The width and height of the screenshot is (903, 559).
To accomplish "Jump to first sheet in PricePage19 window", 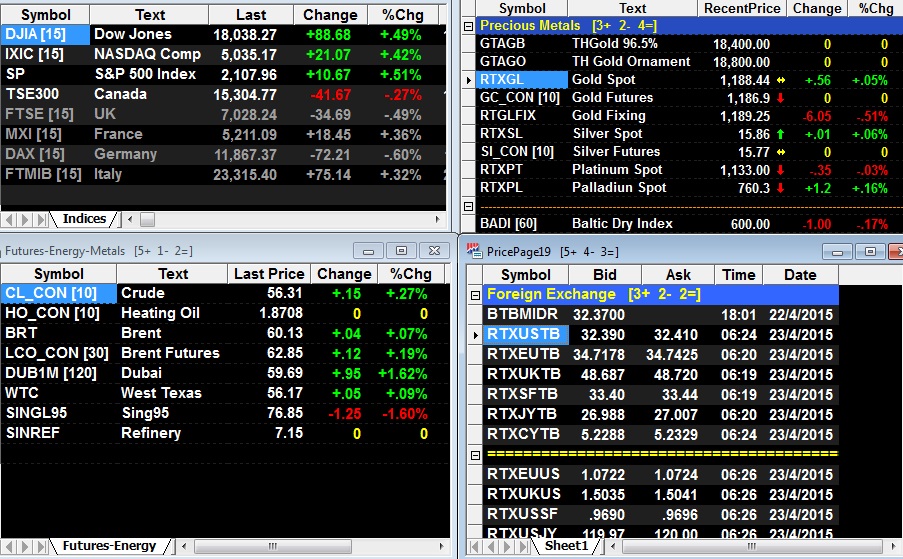I will pos(475,546).
